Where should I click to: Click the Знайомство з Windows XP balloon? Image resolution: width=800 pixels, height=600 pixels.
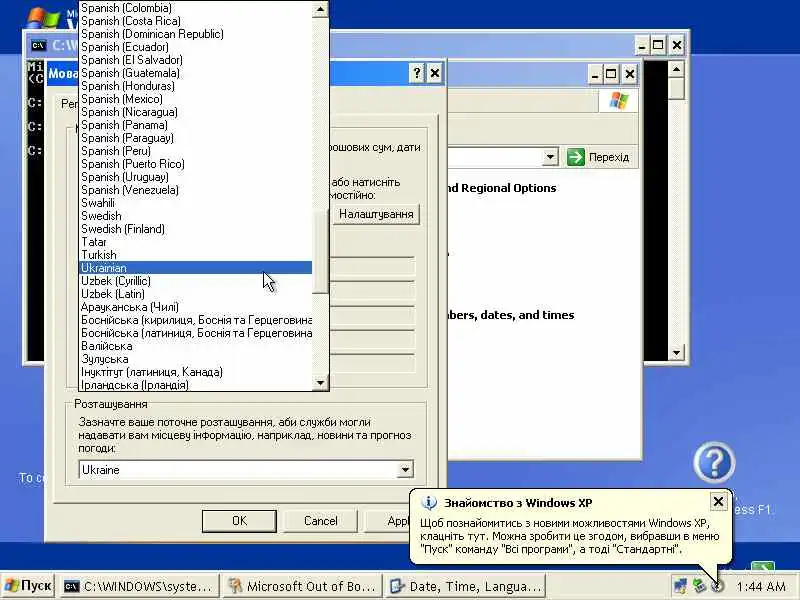570,527
